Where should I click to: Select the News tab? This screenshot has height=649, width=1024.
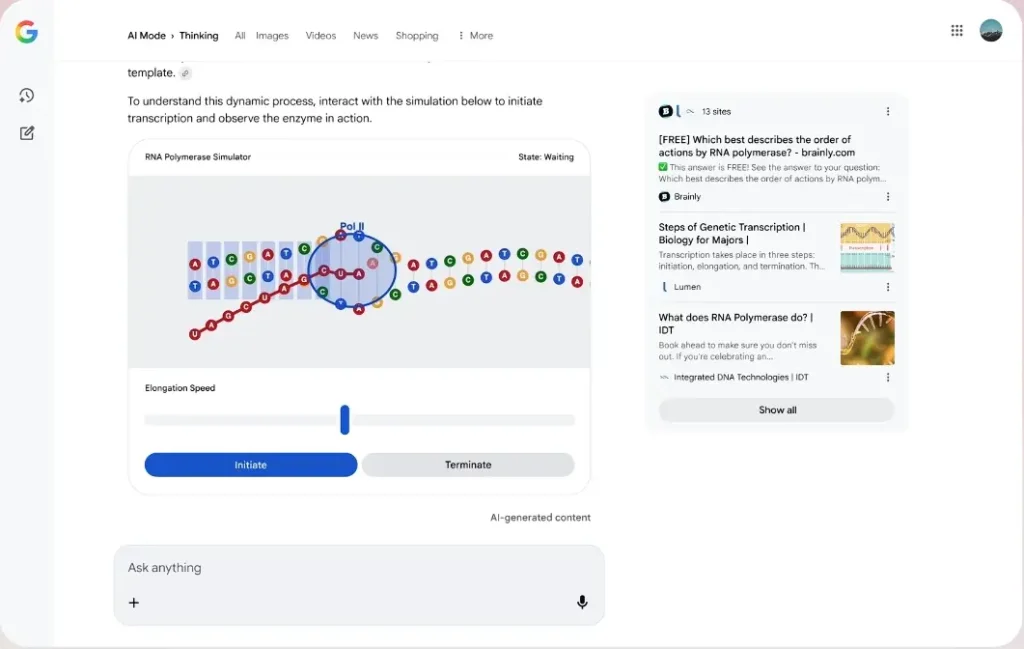point(366,36)
